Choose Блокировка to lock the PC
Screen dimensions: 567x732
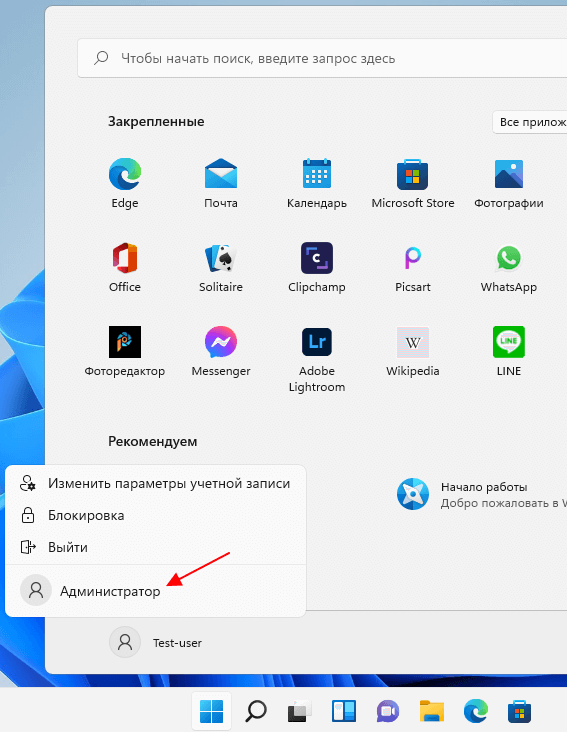155,515
